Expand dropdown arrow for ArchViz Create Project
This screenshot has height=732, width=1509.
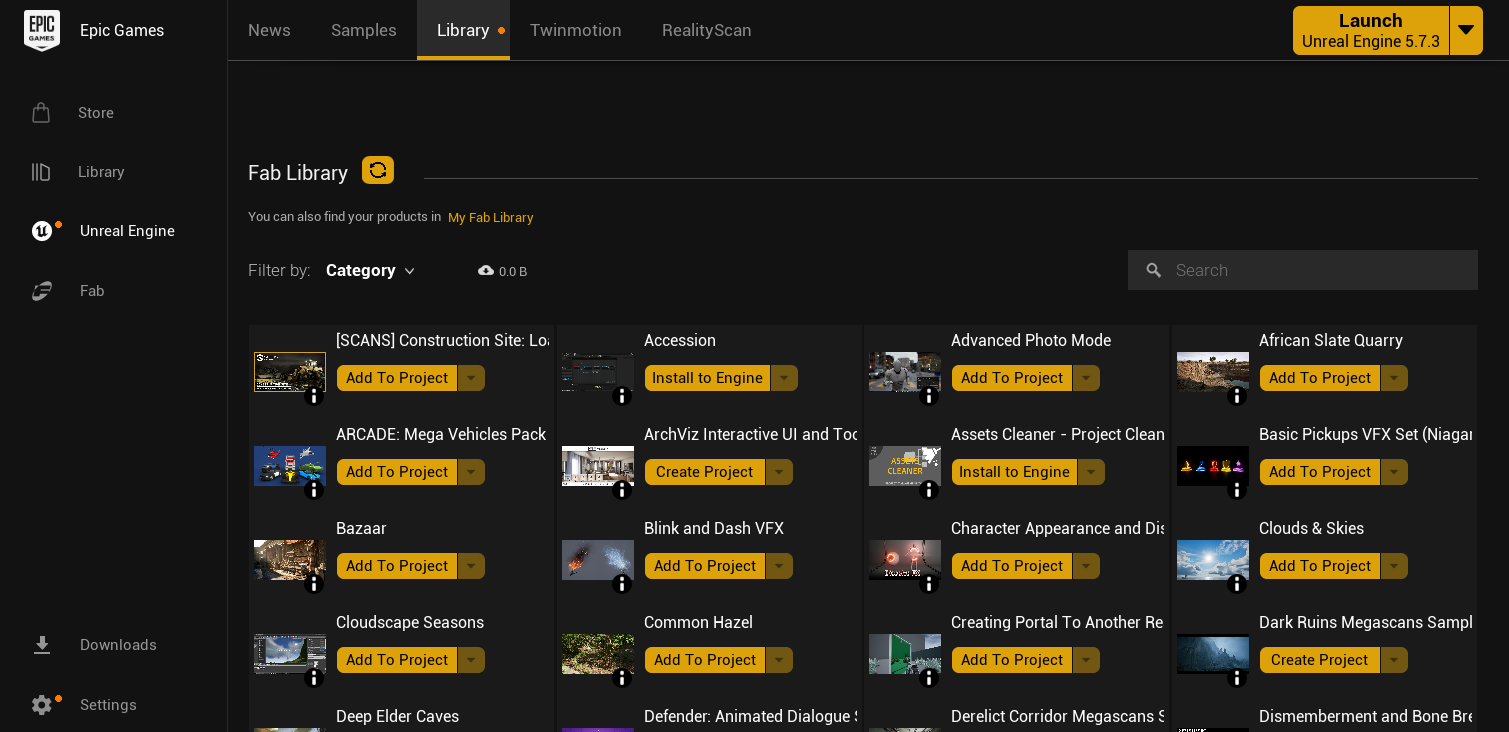point(779,472)
